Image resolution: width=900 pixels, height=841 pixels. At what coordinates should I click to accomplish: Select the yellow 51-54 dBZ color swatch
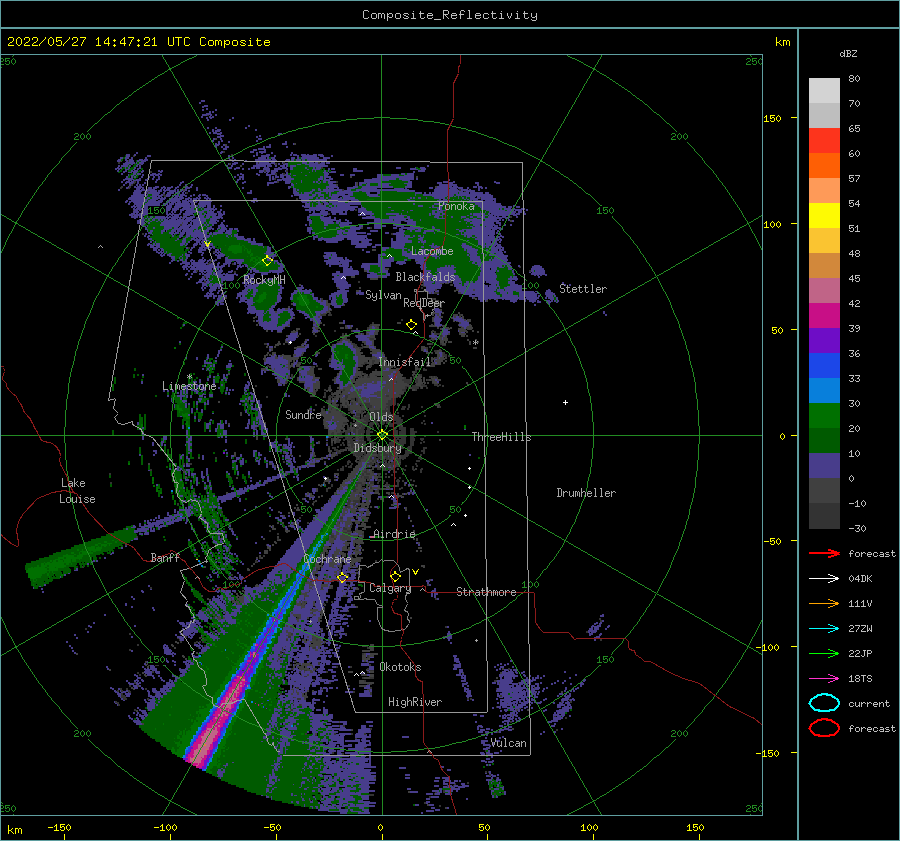pyautogui.click(x=824, y=216)
